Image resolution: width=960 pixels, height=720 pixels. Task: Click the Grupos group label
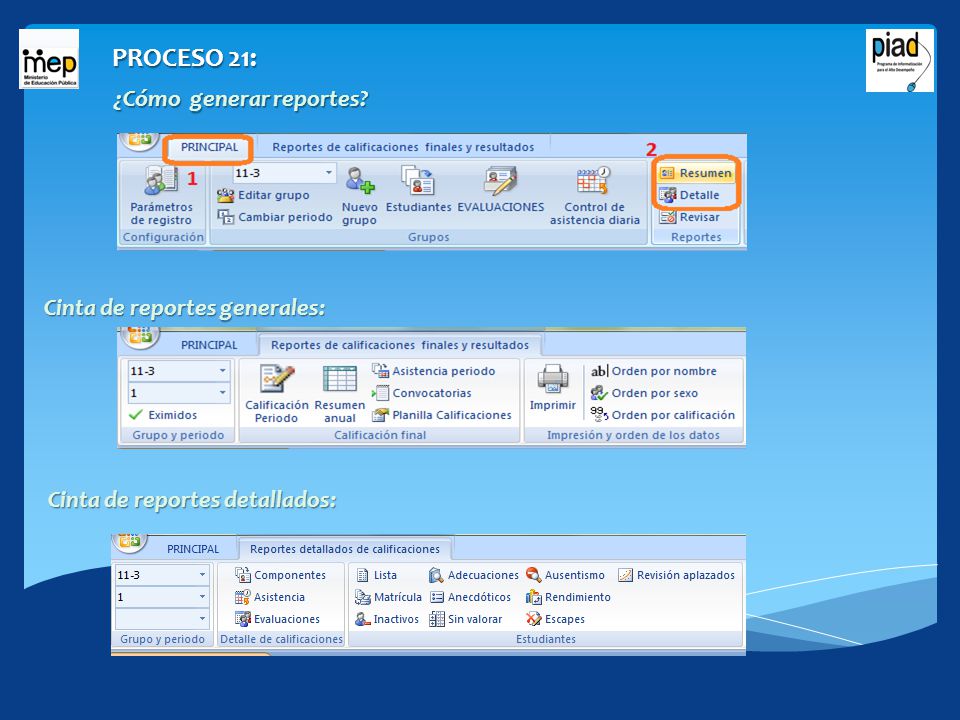click(x=429, y=237)
